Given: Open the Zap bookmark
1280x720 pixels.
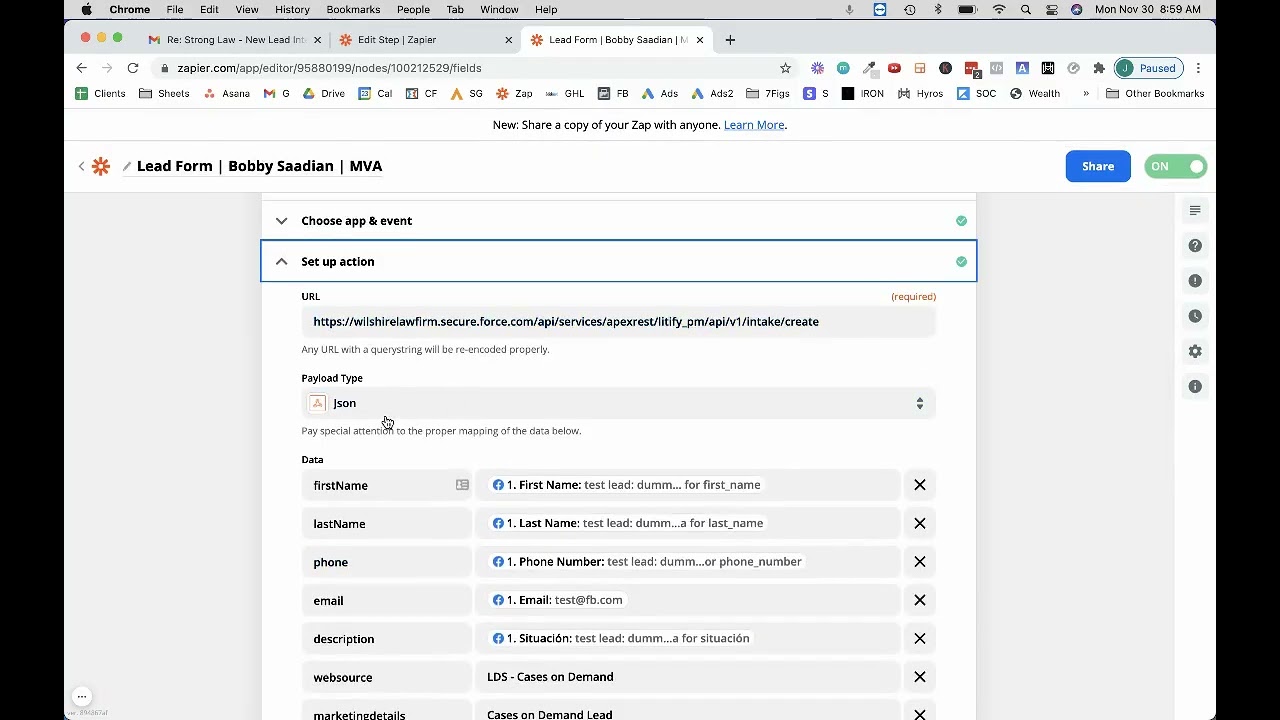Looking at the screenshot, I should pos(514,94).
